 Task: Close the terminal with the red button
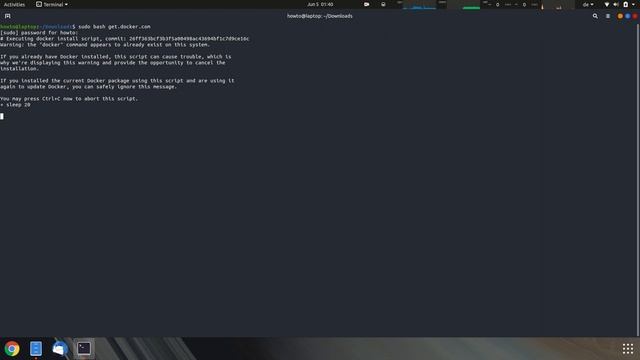635,16
